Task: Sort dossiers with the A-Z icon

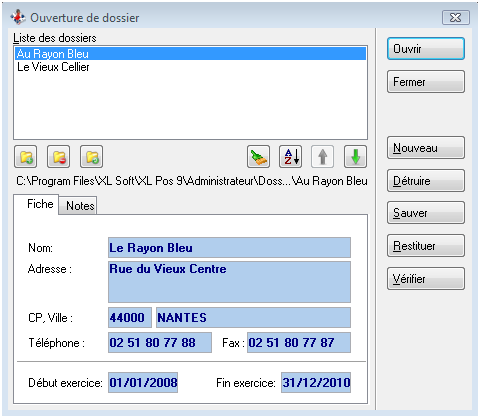Action: (x=290, y=156)
